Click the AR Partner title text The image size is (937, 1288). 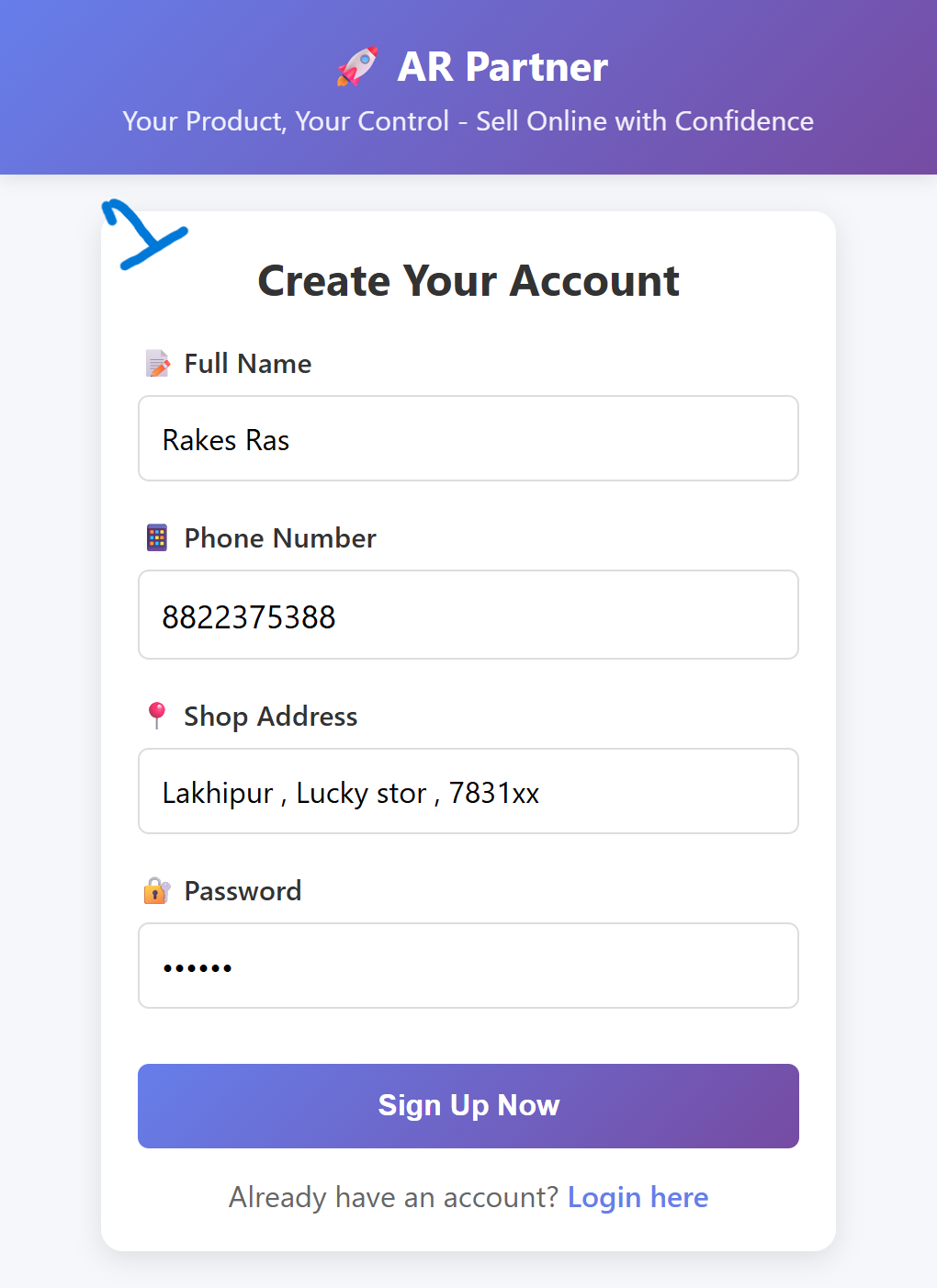click(502, 67)
